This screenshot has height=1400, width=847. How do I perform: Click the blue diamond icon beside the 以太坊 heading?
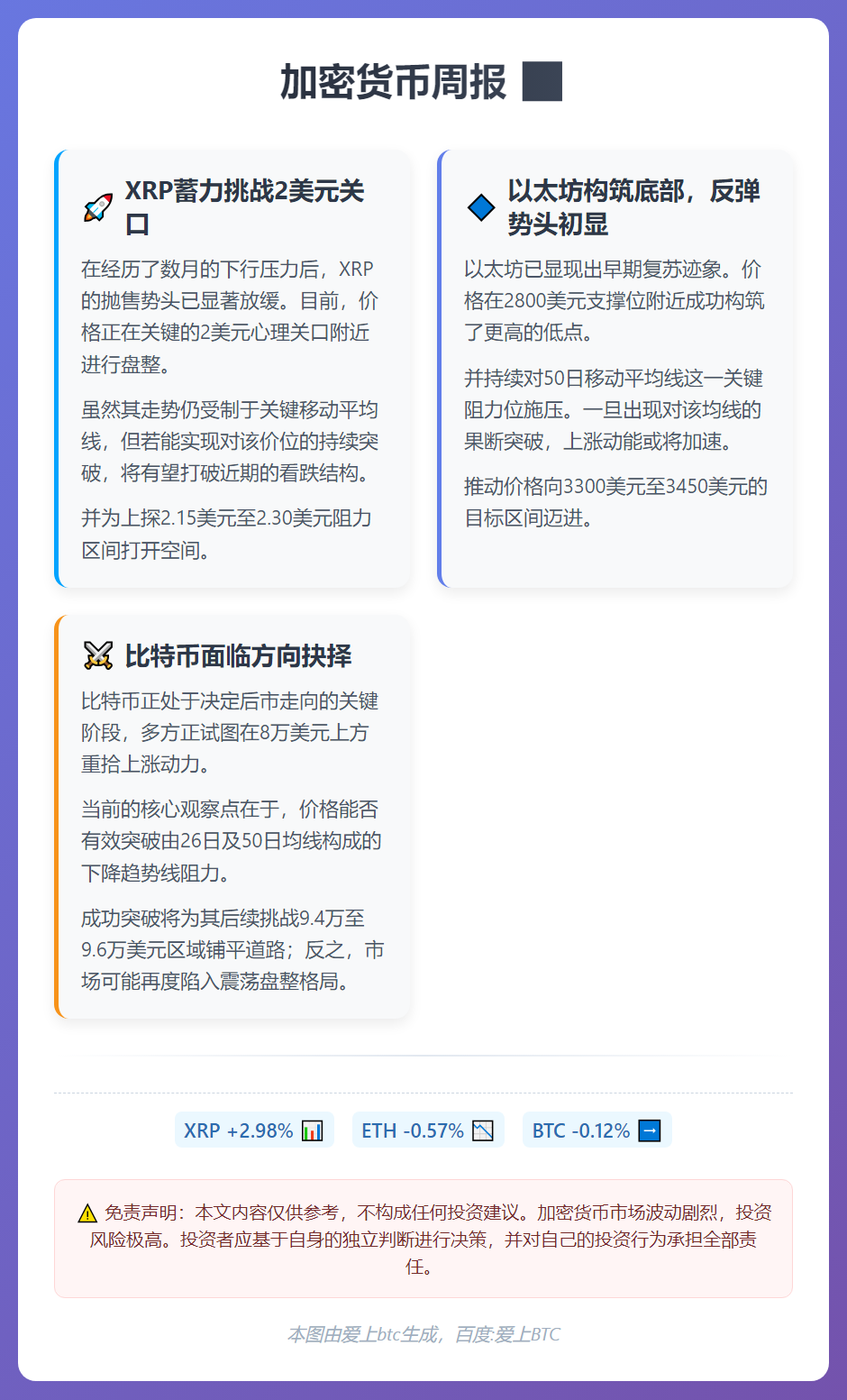481,207
